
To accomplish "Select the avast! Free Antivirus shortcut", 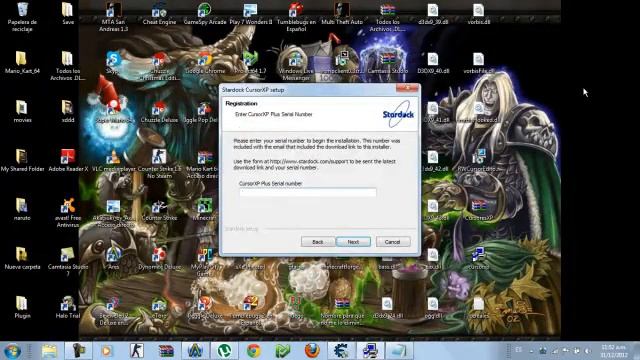I will [68, 212].
